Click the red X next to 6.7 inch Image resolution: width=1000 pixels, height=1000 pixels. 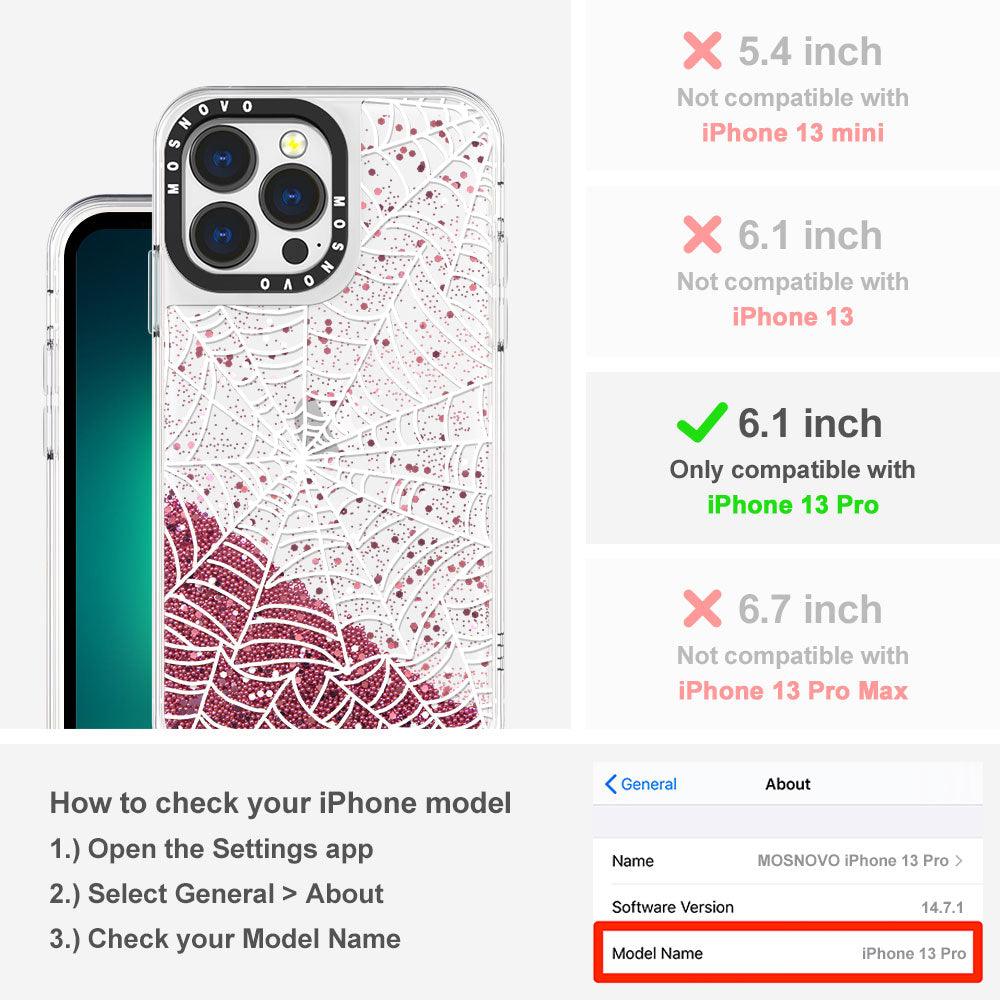point(702,608)
